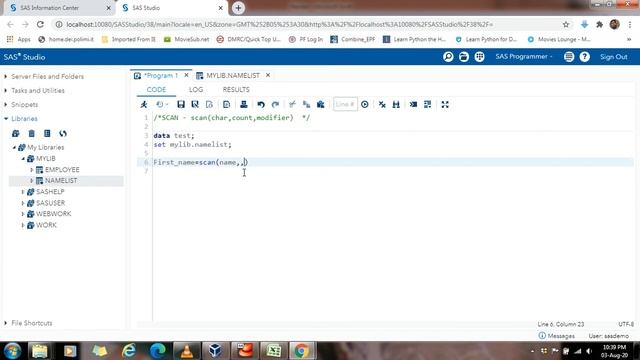Save the program with the floppy disk icon
The height and width of the screenshot is (360, 640).
tap(181, 104)
